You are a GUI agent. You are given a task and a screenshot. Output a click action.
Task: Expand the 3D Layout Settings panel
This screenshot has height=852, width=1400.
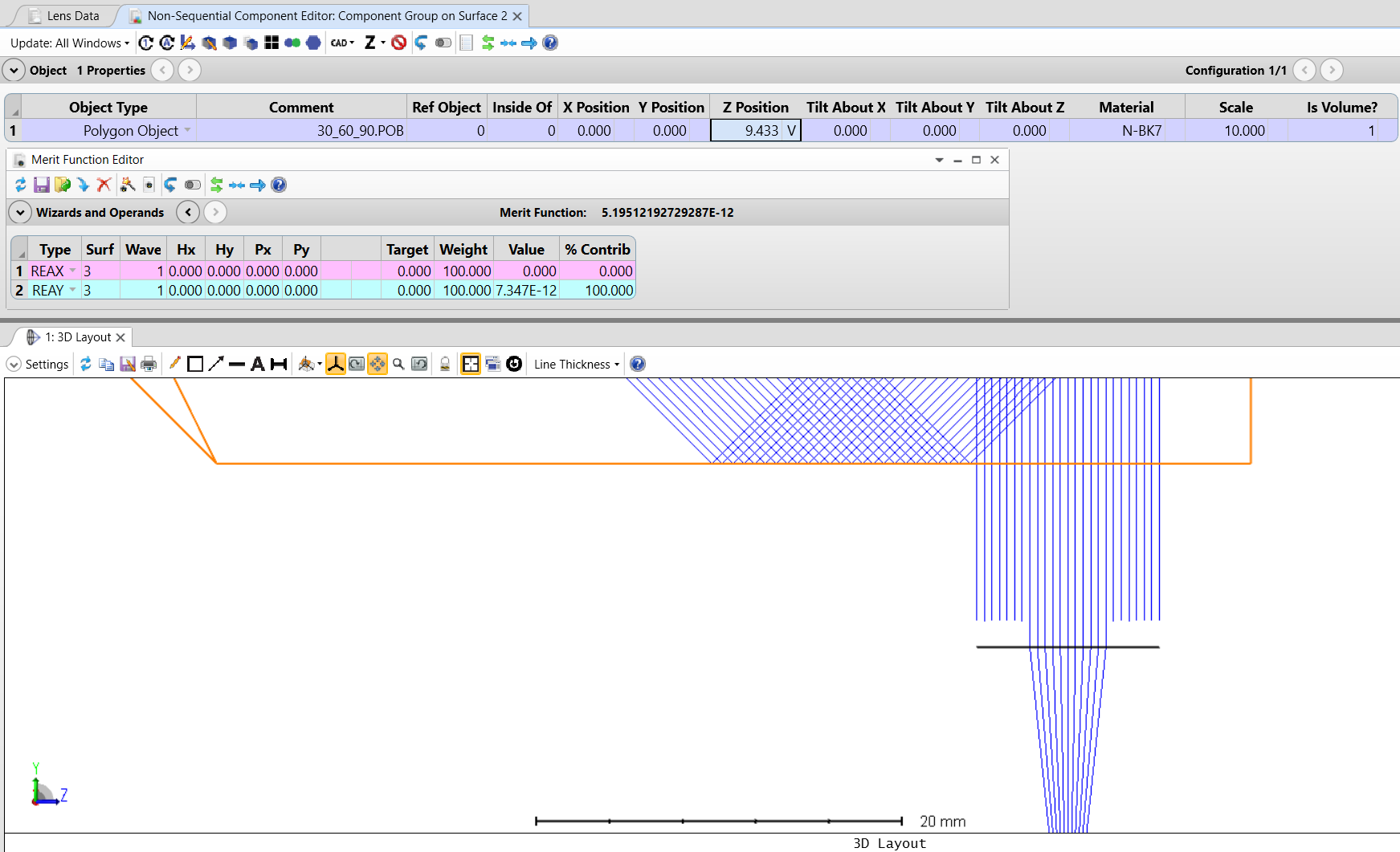[x=14, y=365]
